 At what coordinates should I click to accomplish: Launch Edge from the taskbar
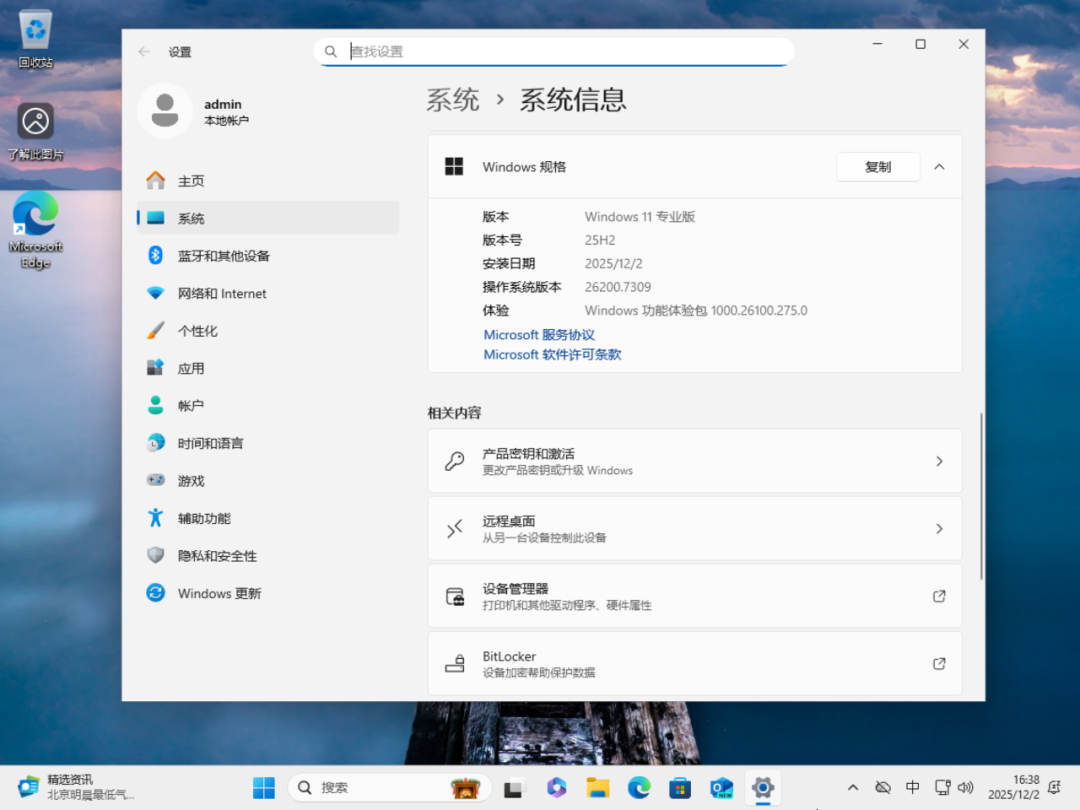point(638,787)
